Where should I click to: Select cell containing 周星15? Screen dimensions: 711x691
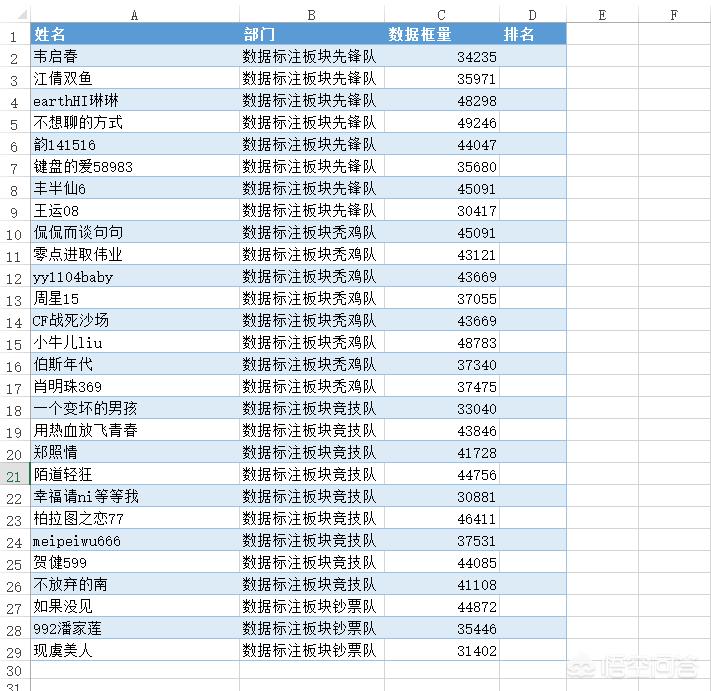tap(135, 298)
